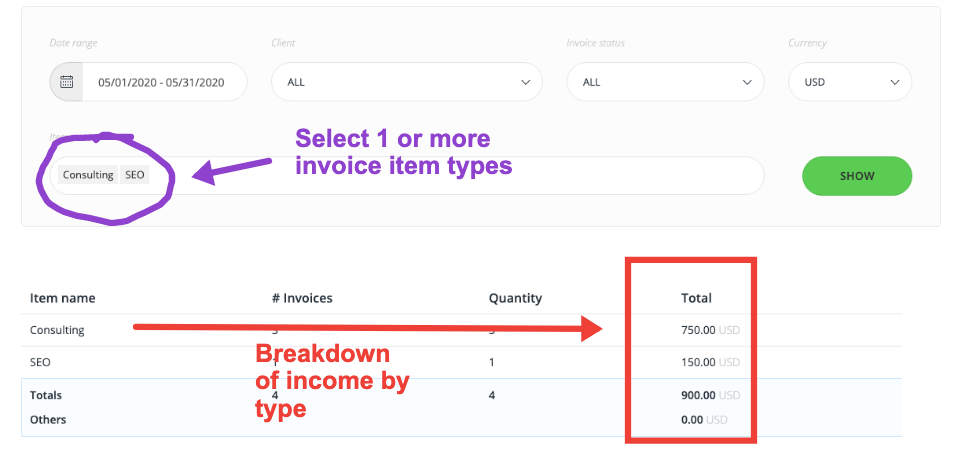954x450 pixels.
Task: Select the Consulting table row
Action: tap(461, 330)
